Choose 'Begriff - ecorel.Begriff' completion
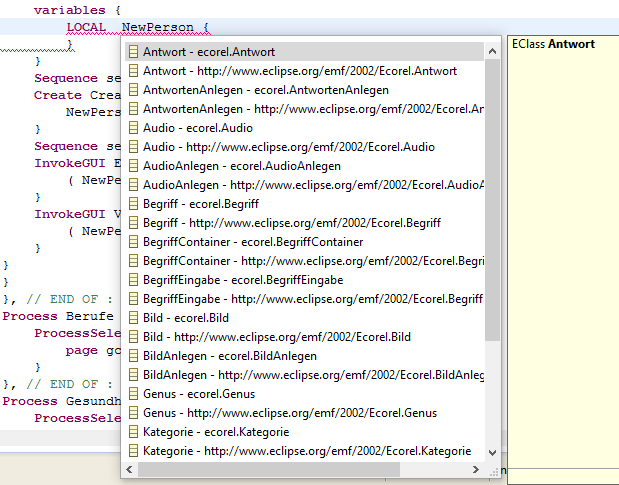 tap(304, 204)
